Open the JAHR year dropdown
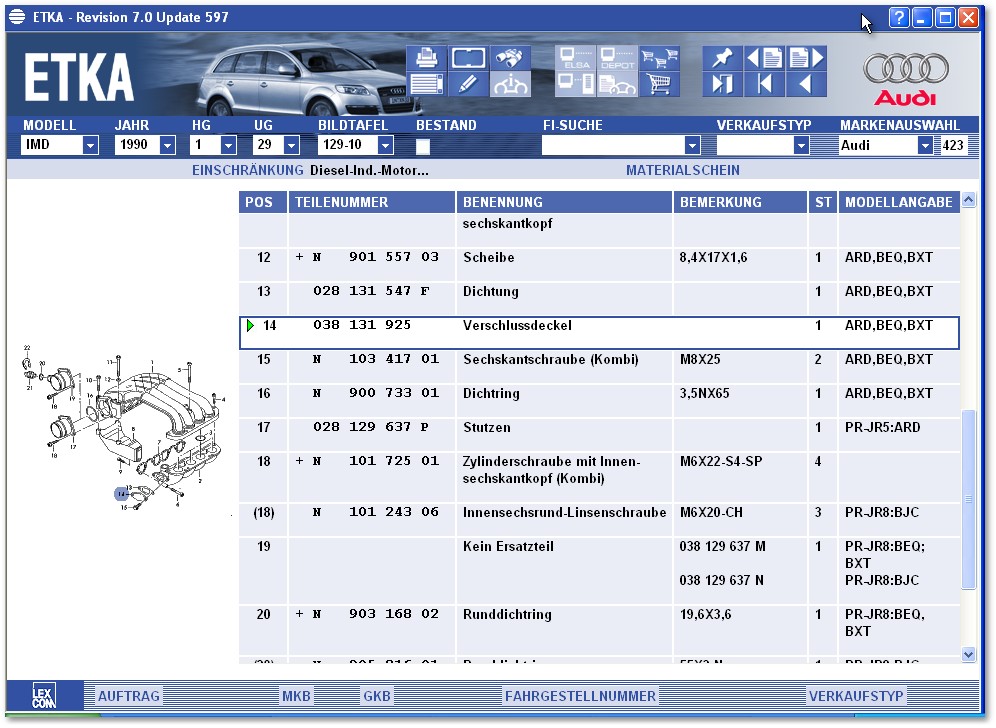 click(x=167, y=145)
